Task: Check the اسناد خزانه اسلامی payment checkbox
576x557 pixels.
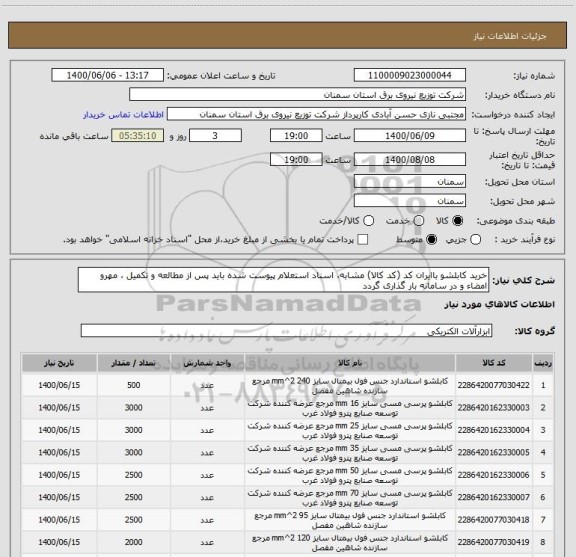Action: [x=363, y=240]
